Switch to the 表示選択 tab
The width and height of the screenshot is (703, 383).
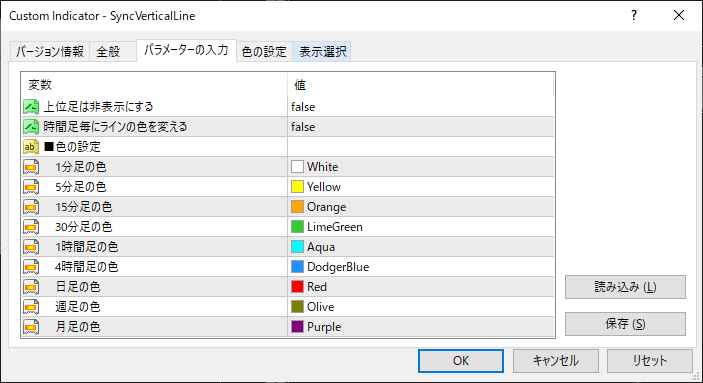[322, 52]
